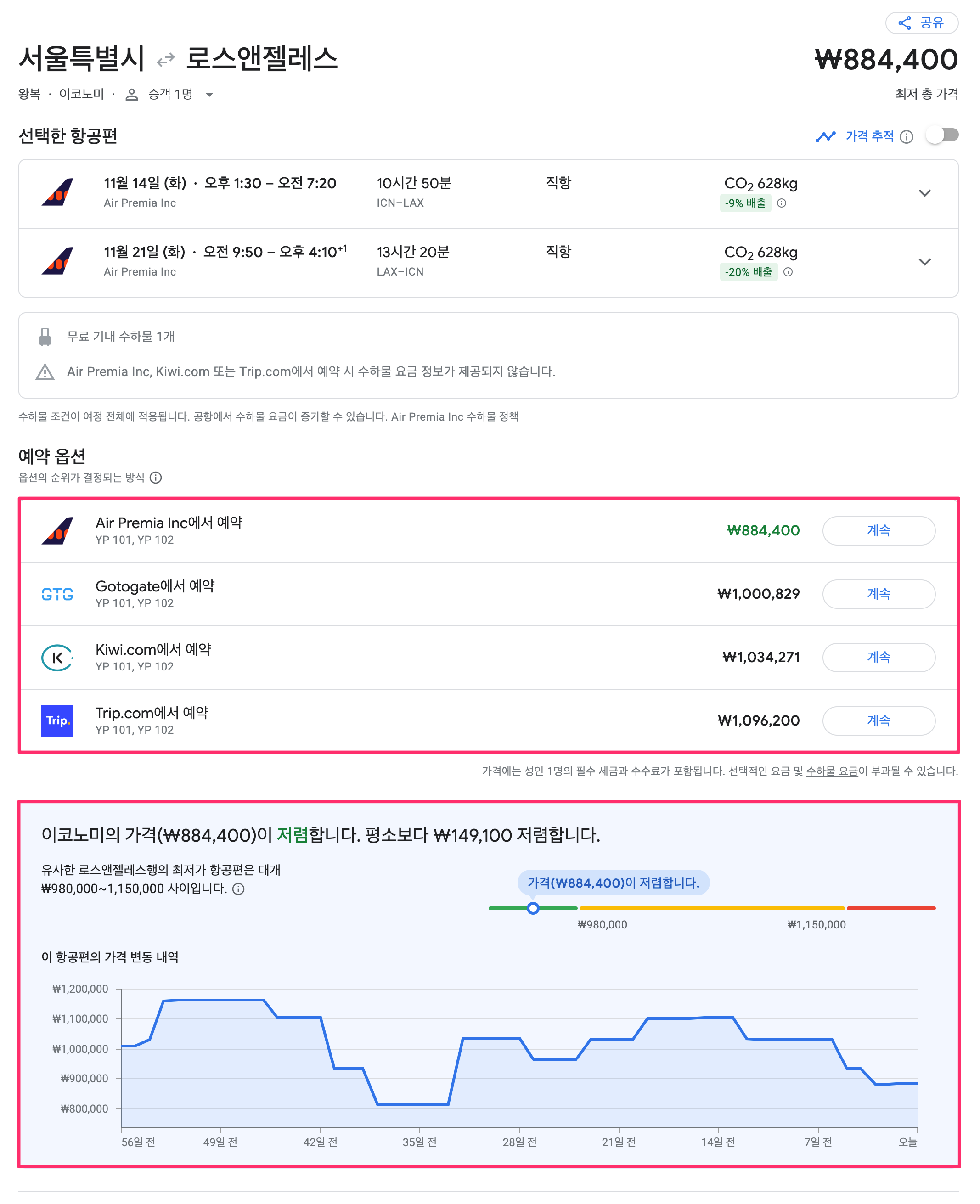Expand the November 21 return flight details
This screenshot has width=980, height=1204.
tap(925, 262)
